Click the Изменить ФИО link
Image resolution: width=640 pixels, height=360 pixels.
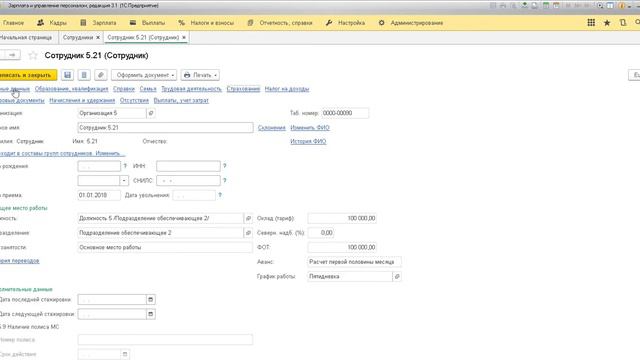(x=310, y=128)
